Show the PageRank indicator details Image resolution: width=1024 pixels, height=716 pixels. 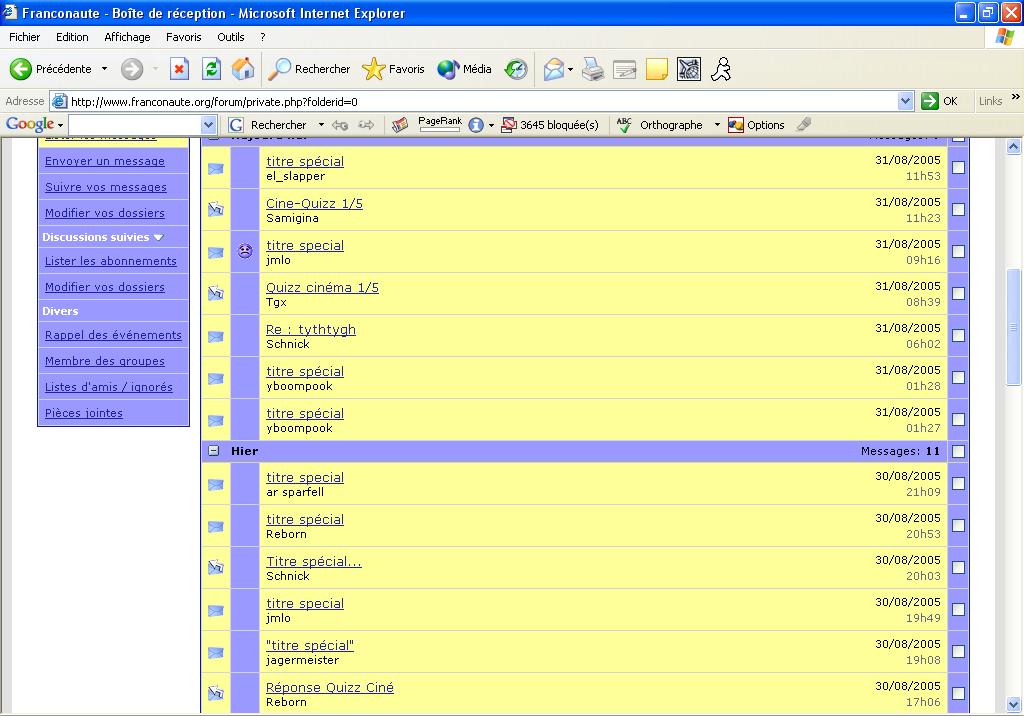[440, 124]
